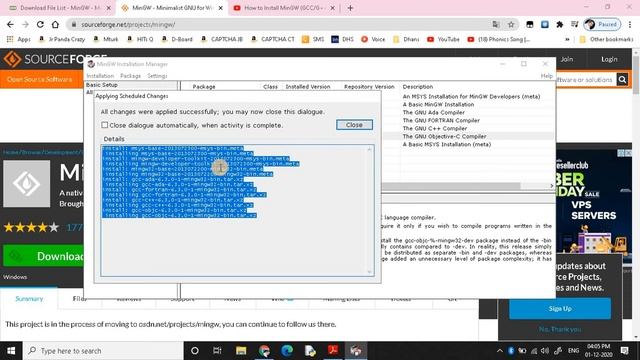Screen dimensions: 640x360
Task: Expand hidden bookmarks chevron
Action: pos(567,39)
